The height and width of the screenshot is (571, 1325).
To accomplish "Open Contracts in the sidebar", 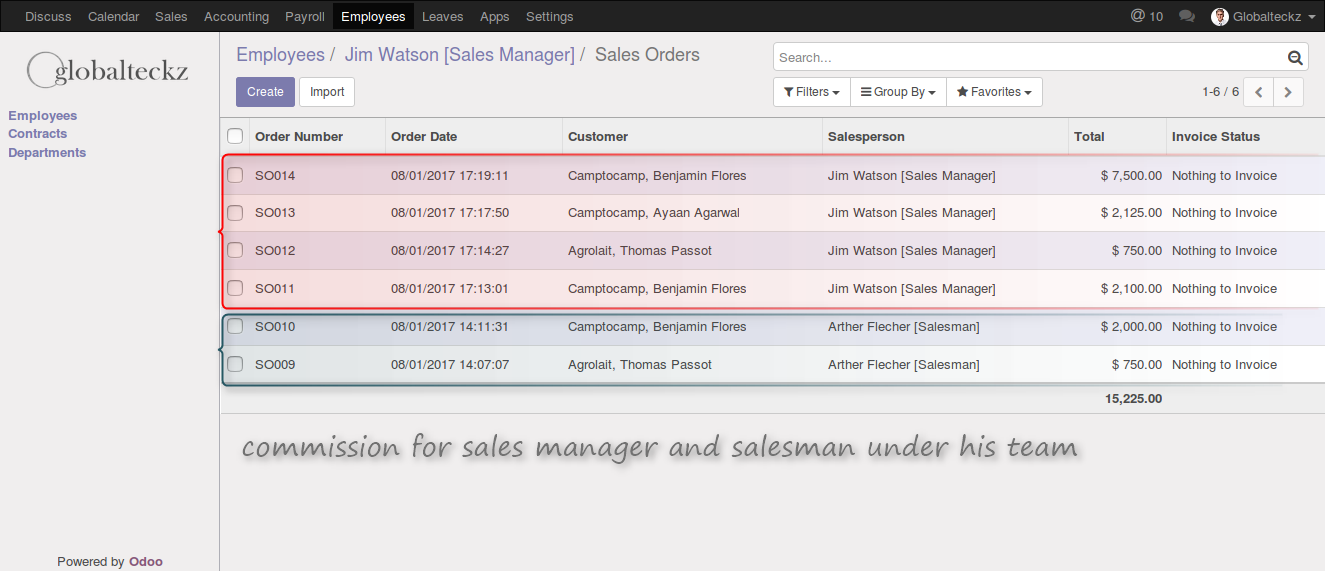I will (38, 134).
